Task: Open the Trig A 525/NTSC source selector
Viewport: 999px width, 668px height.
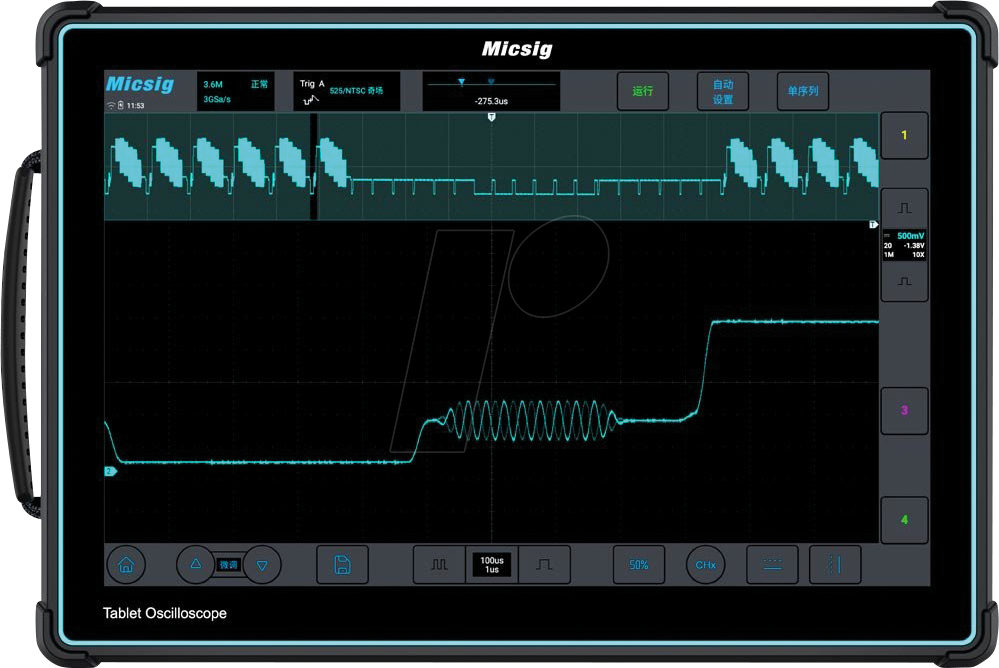Action: point(348,91)
